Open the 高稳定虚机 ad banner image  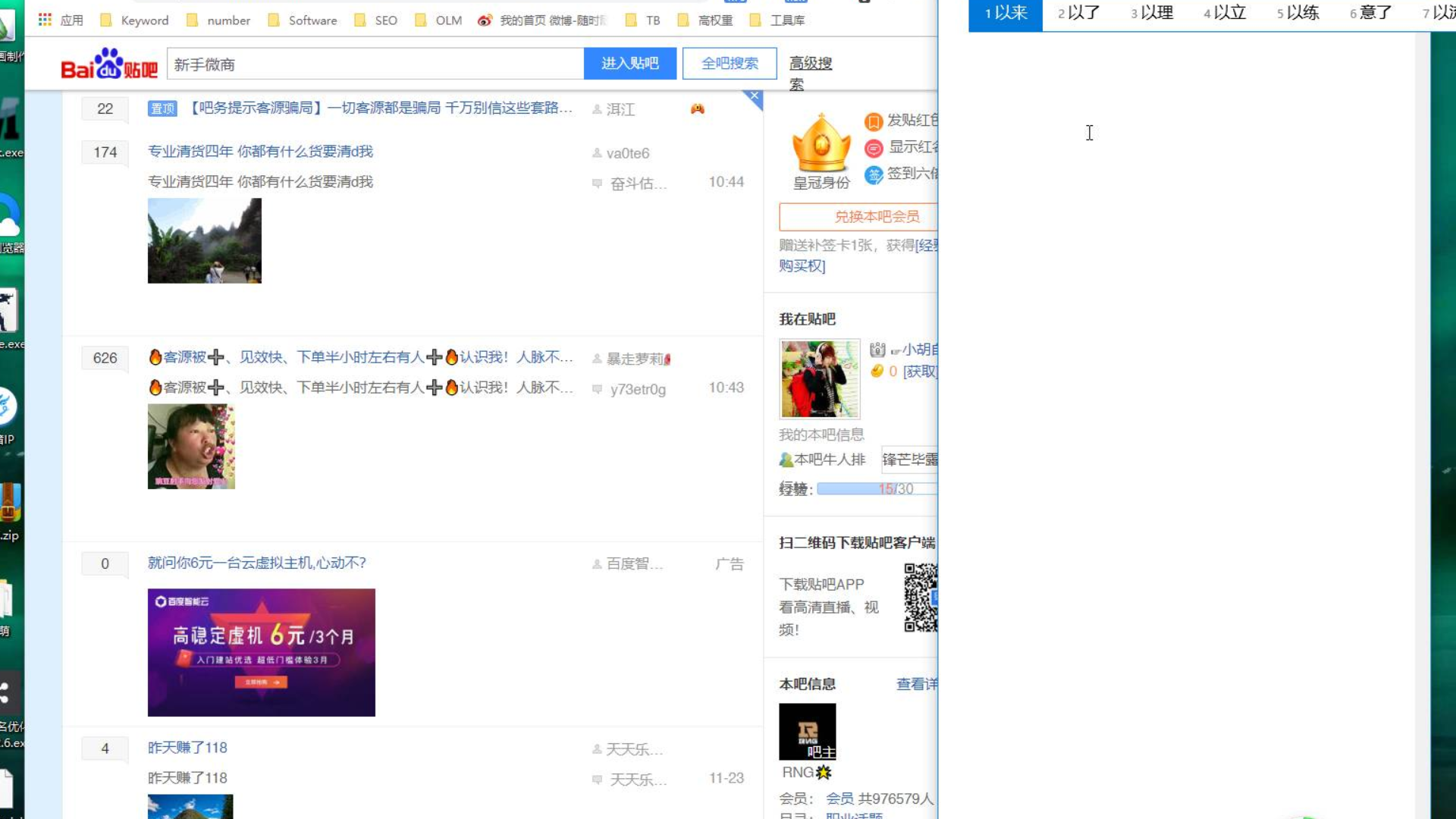[262, 652]
